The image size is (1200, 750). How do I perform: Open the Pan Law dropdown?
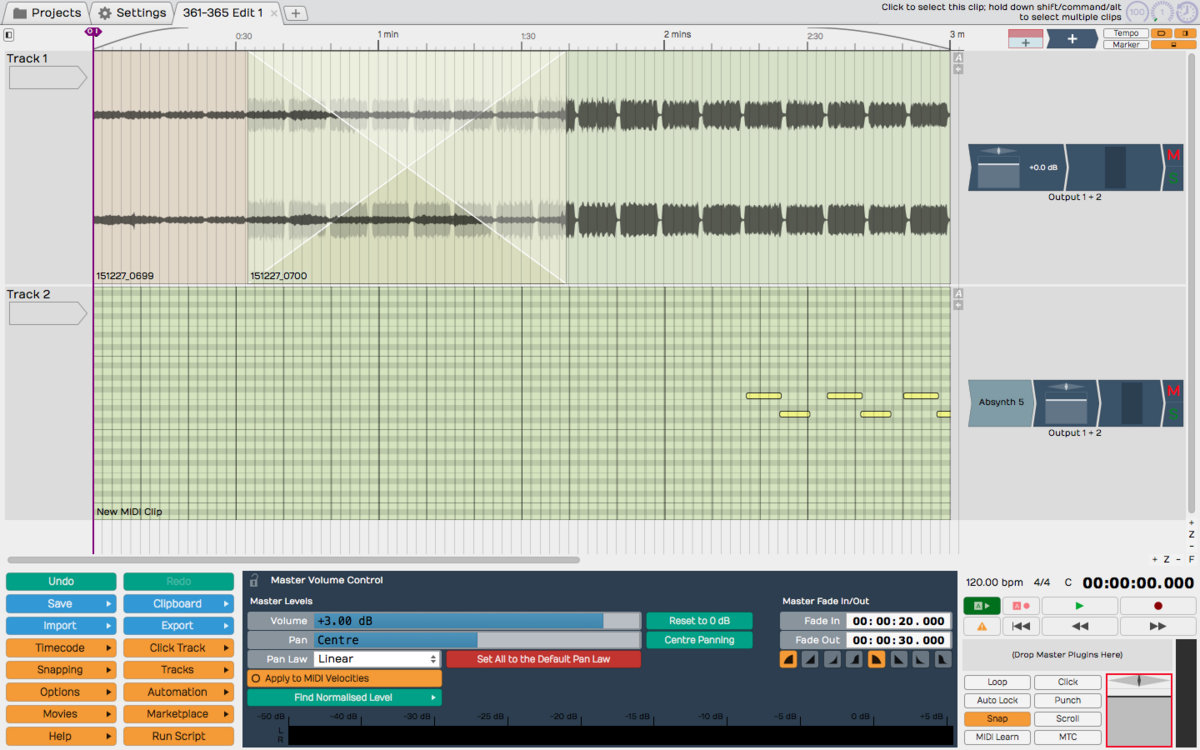377,659
